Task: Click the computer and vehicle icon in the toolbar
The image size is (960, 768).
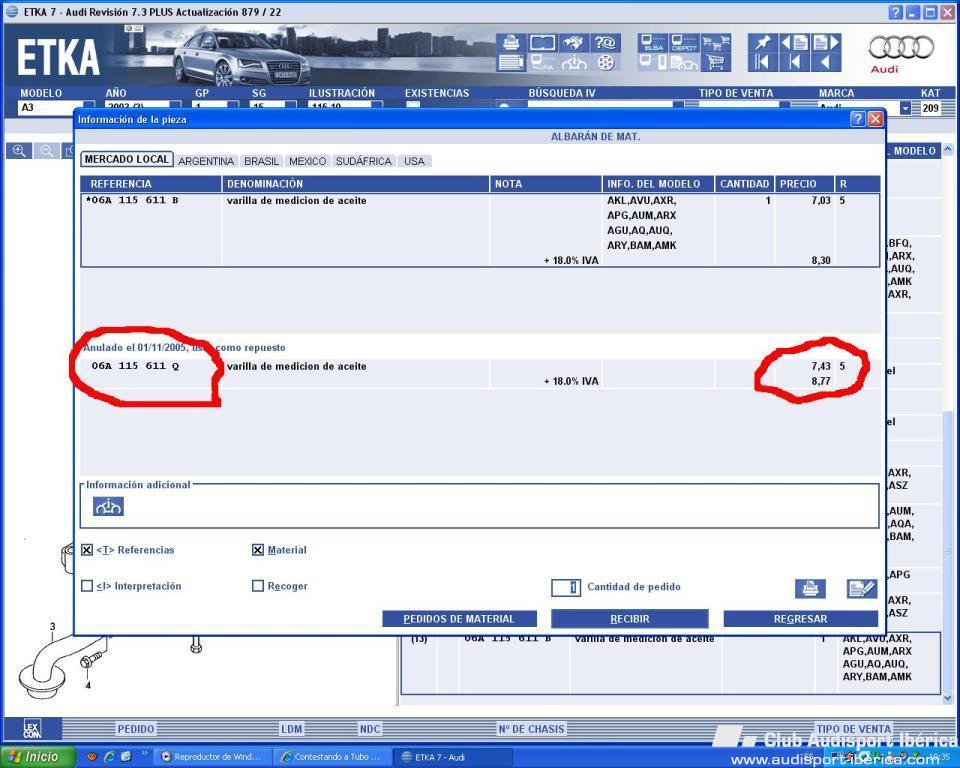Action: [x=653, y=62]
